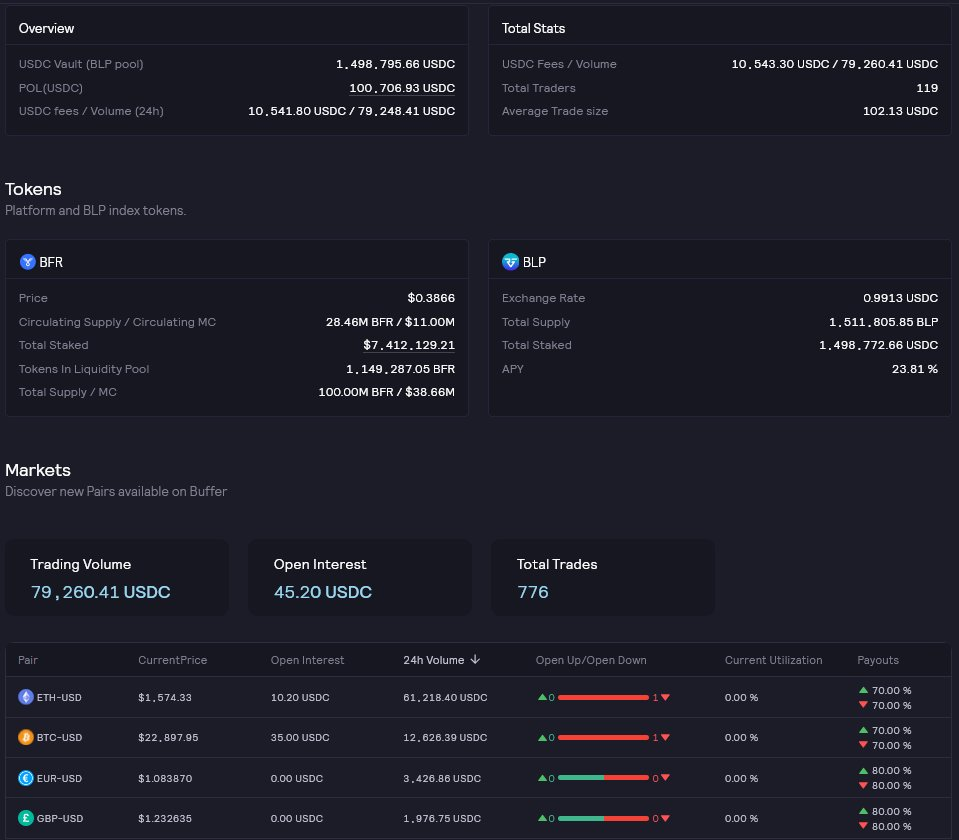Click the Bitcoin coin icon beside BTC-USD

pos(26,737)
